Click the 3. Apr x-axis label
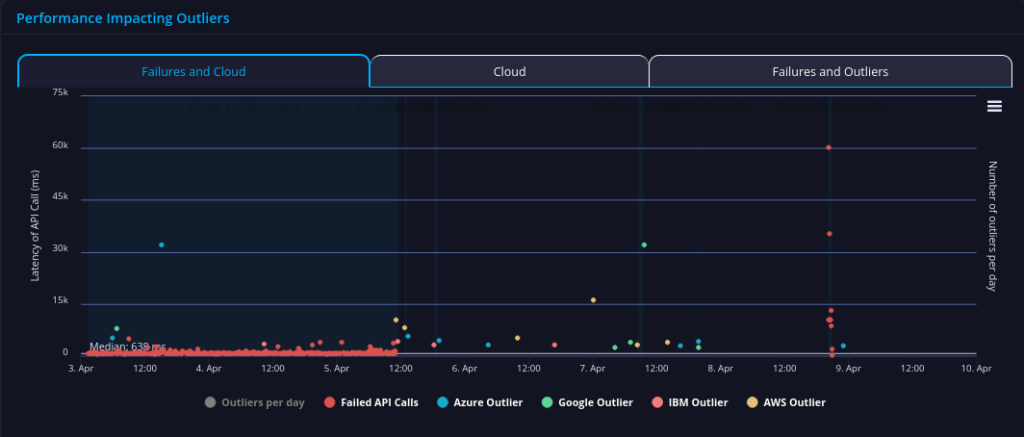 [81, 369]
